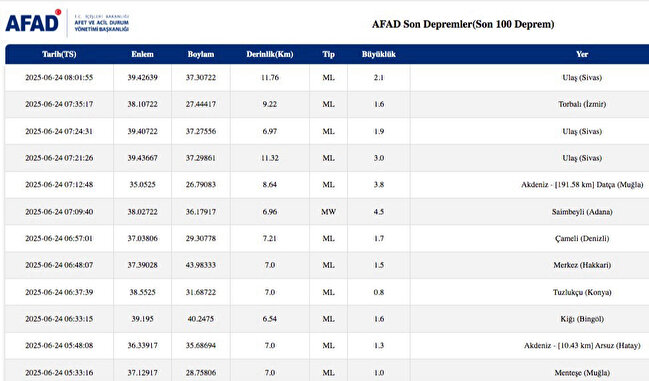Click date cell 2025-06-24 06:57:01

[59, 238]
